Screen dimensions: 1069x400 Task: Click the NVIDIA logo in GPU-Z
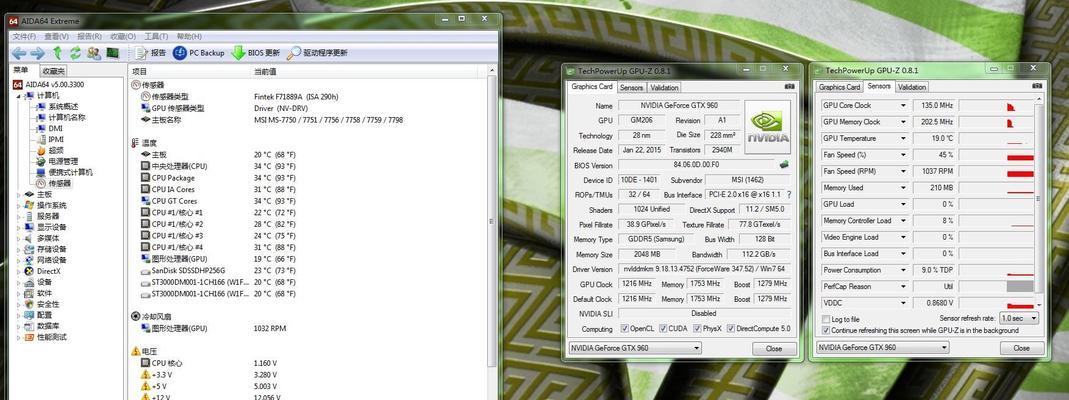click(768, 127)
